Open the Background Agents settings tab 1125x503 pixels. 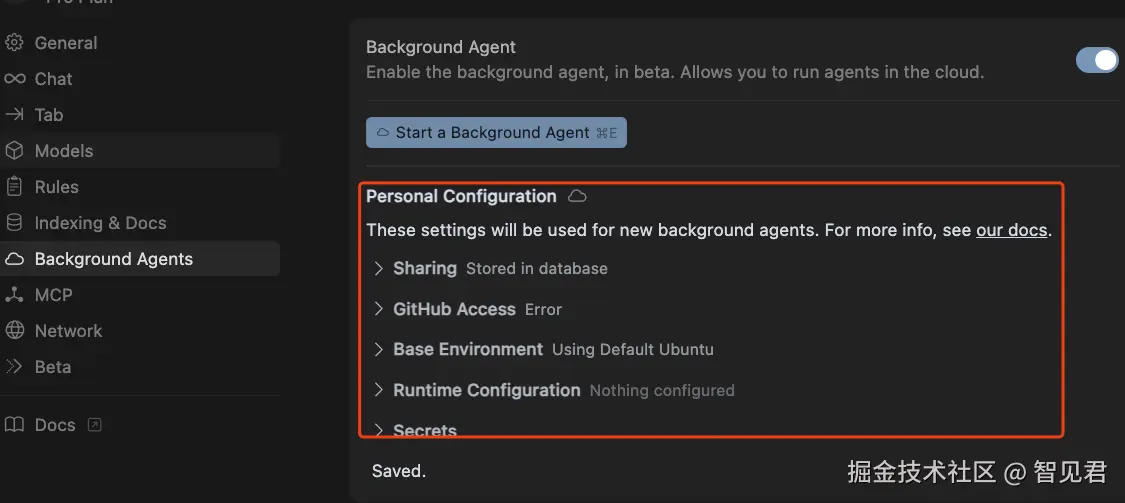pos(113,259)
